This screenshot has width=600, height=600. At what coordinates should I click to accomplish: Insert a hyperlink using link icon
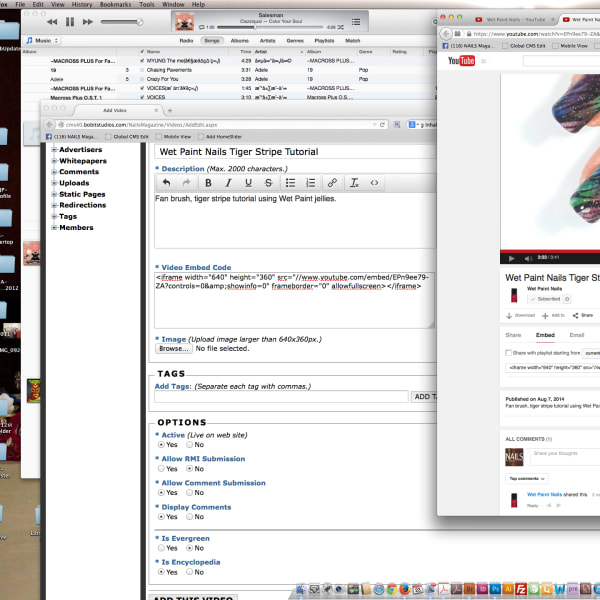click(332, 183)
